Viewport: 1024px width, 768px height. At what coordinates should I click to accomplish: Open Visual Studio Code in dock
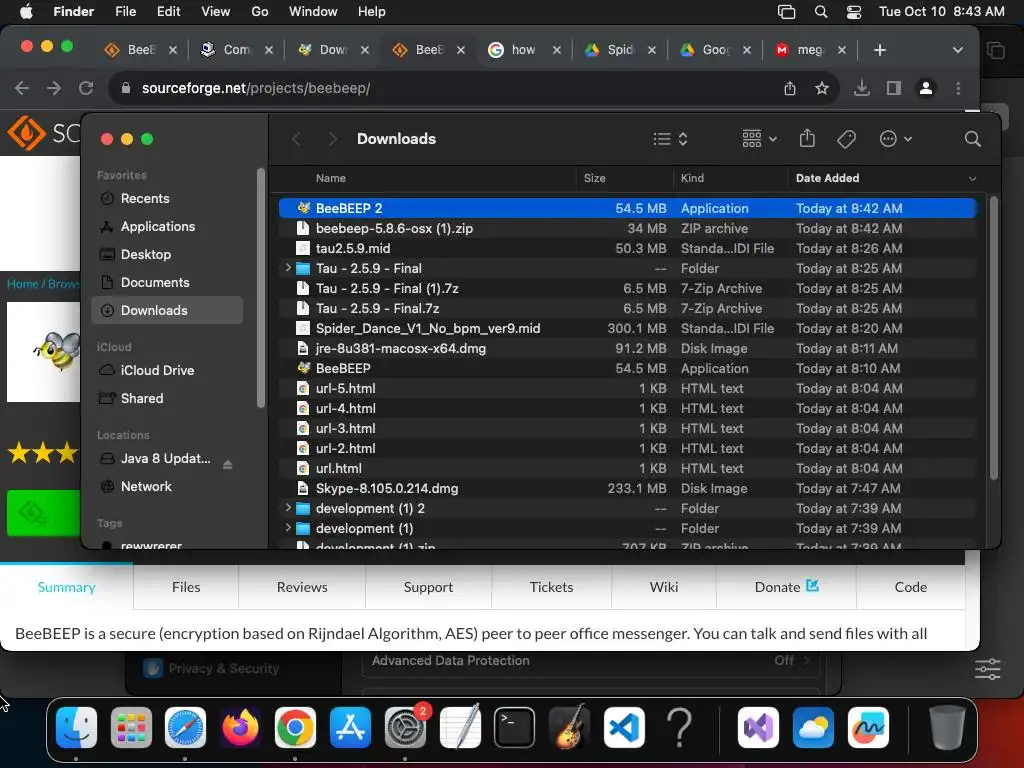[x=624, y=727]
